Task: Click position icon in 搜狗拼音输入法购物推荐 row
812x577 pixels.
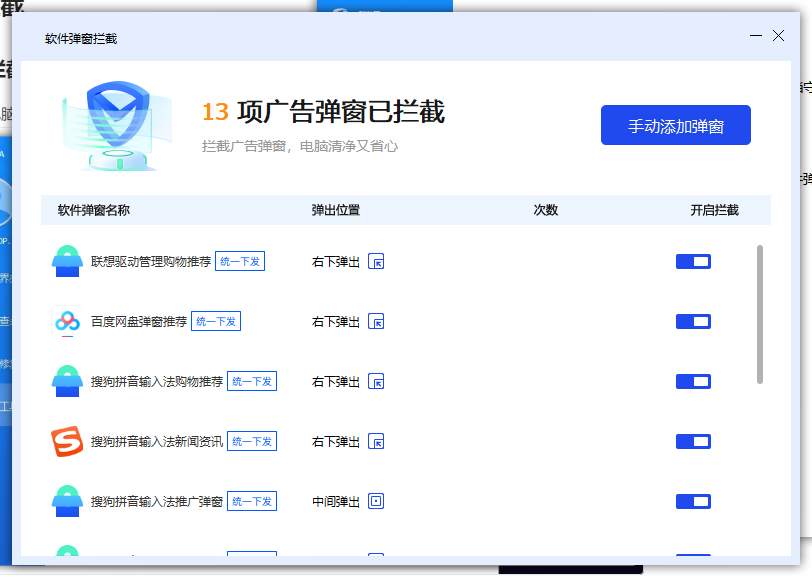Action: 376,382
